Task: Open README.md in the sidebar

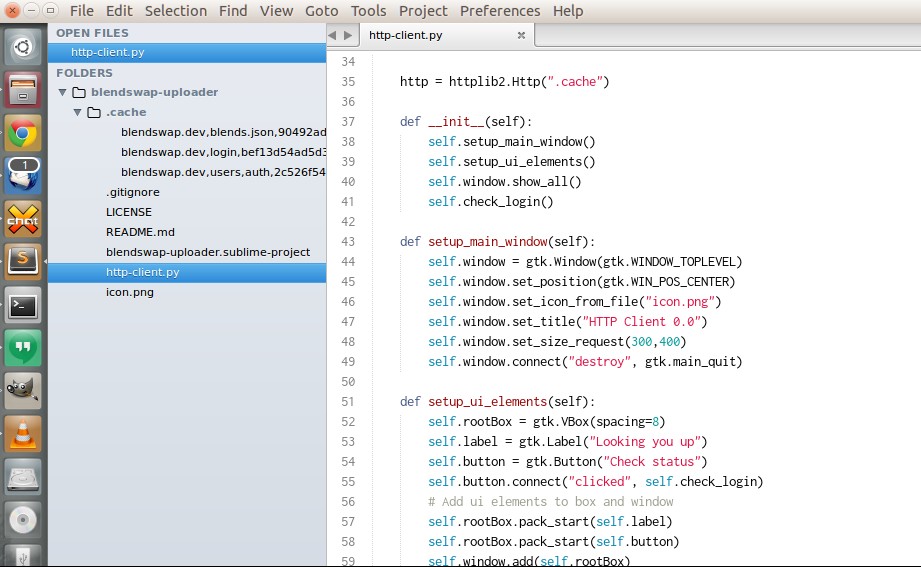Action: click(140, 232)
